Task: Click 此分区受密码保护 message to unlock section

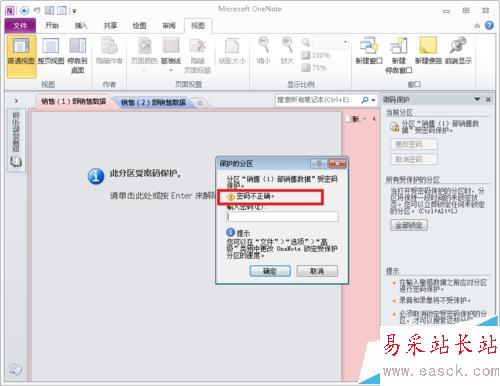Action: (146, 173)
